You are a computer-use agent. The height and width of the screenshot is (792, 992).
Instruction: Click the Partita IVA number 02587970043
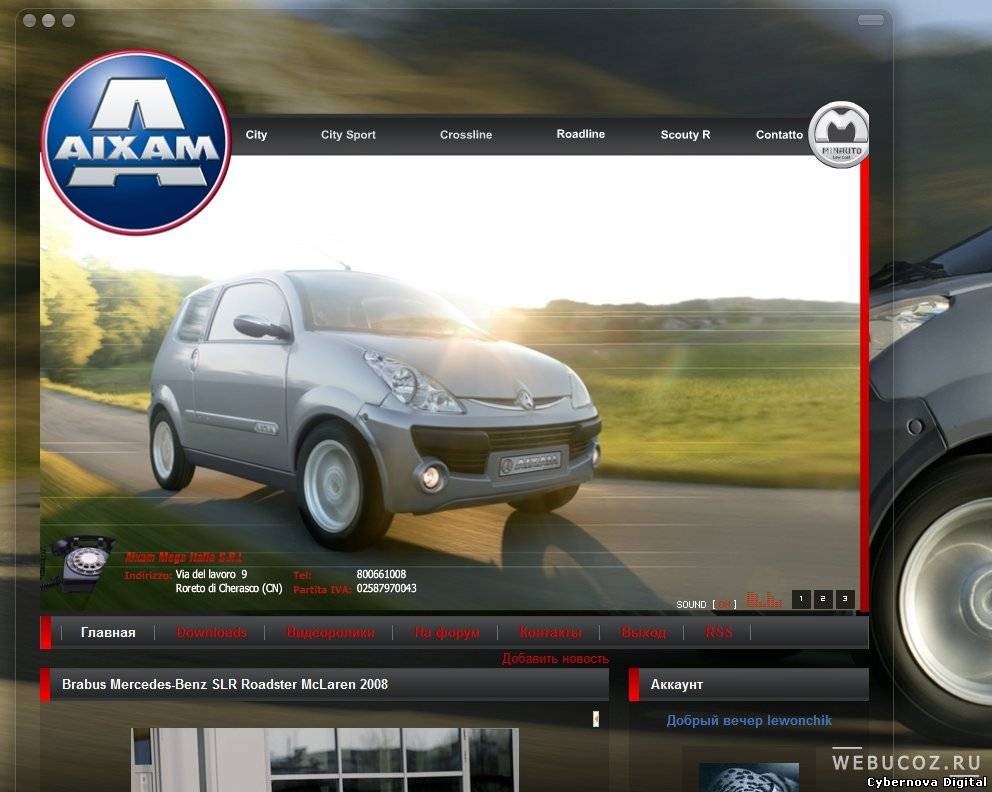click(387, 588)
